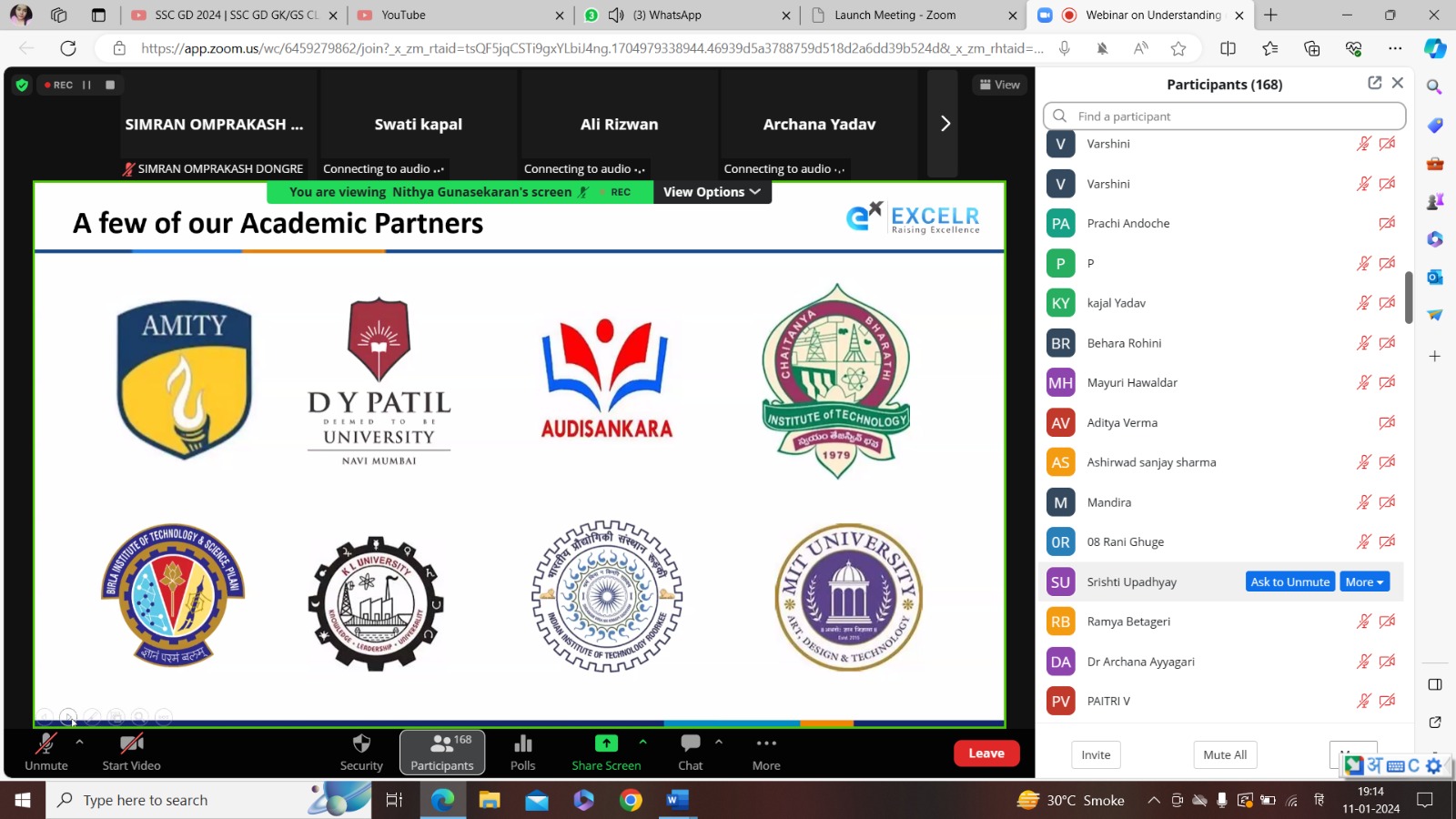Screen dimensions: 1456x819
Task: Click Swati kapal video tile
Action: 419,124
